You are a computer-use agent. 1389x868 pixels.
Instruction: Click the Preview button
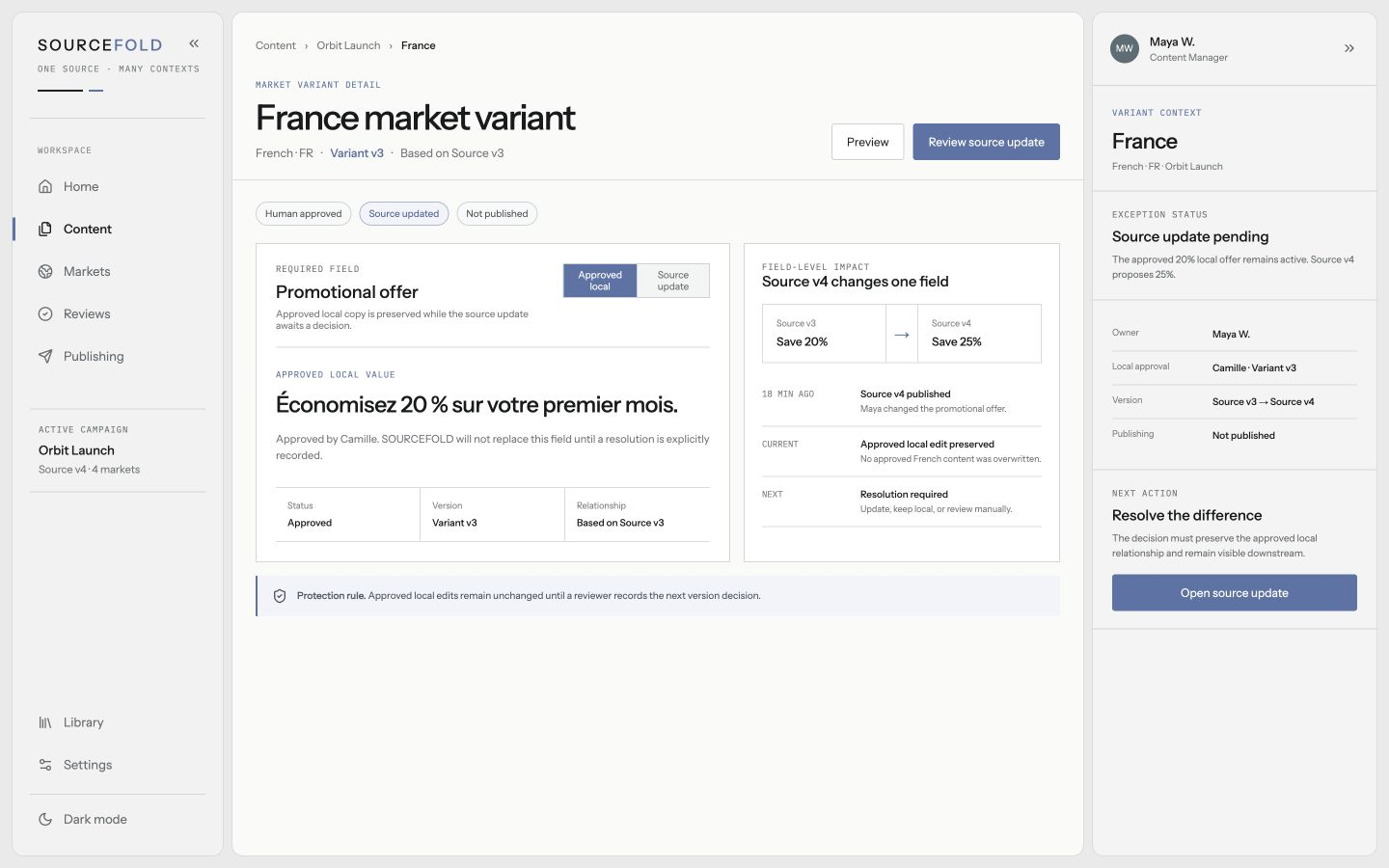click(867, 142)
